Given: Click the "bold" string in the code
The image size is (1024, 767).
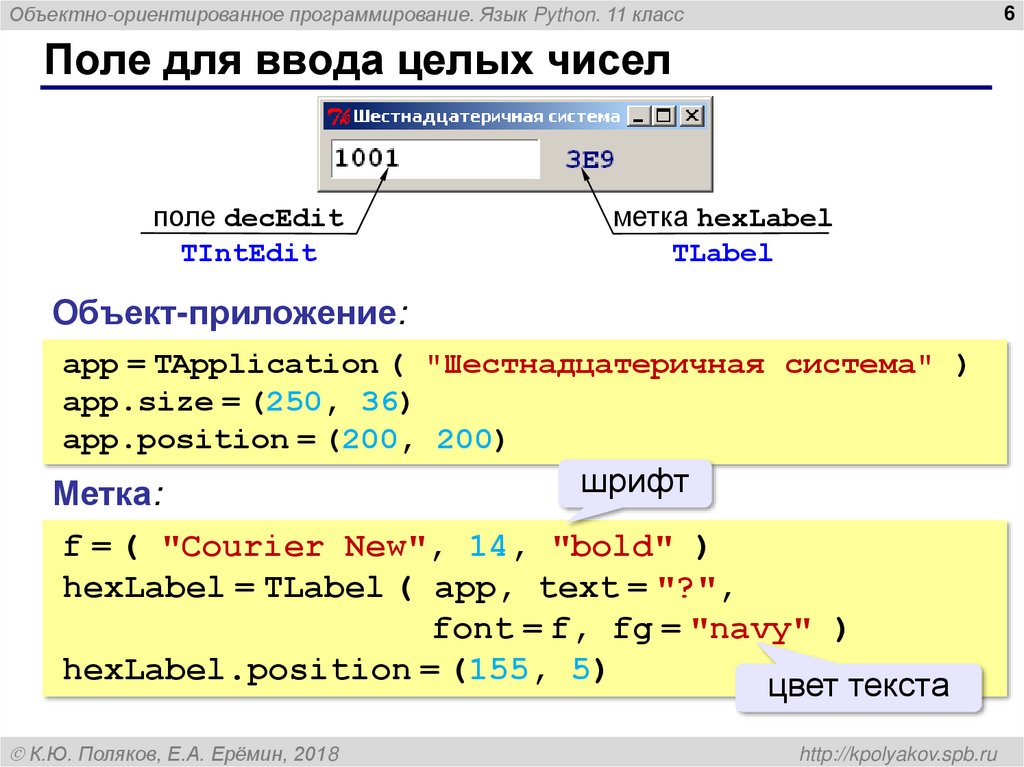Looking at the screenshot, I should pos(612,546).
